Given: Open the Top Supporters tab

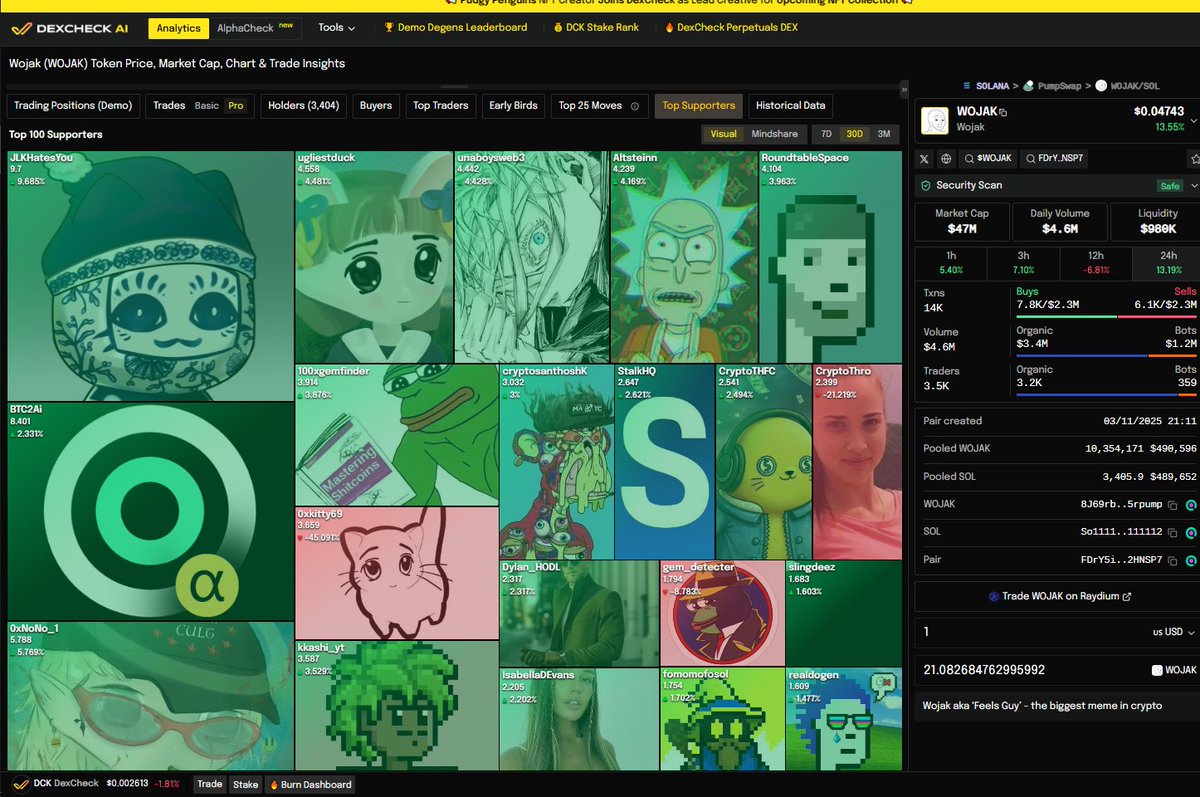Looking at the screenshot, I should (699, 106).
